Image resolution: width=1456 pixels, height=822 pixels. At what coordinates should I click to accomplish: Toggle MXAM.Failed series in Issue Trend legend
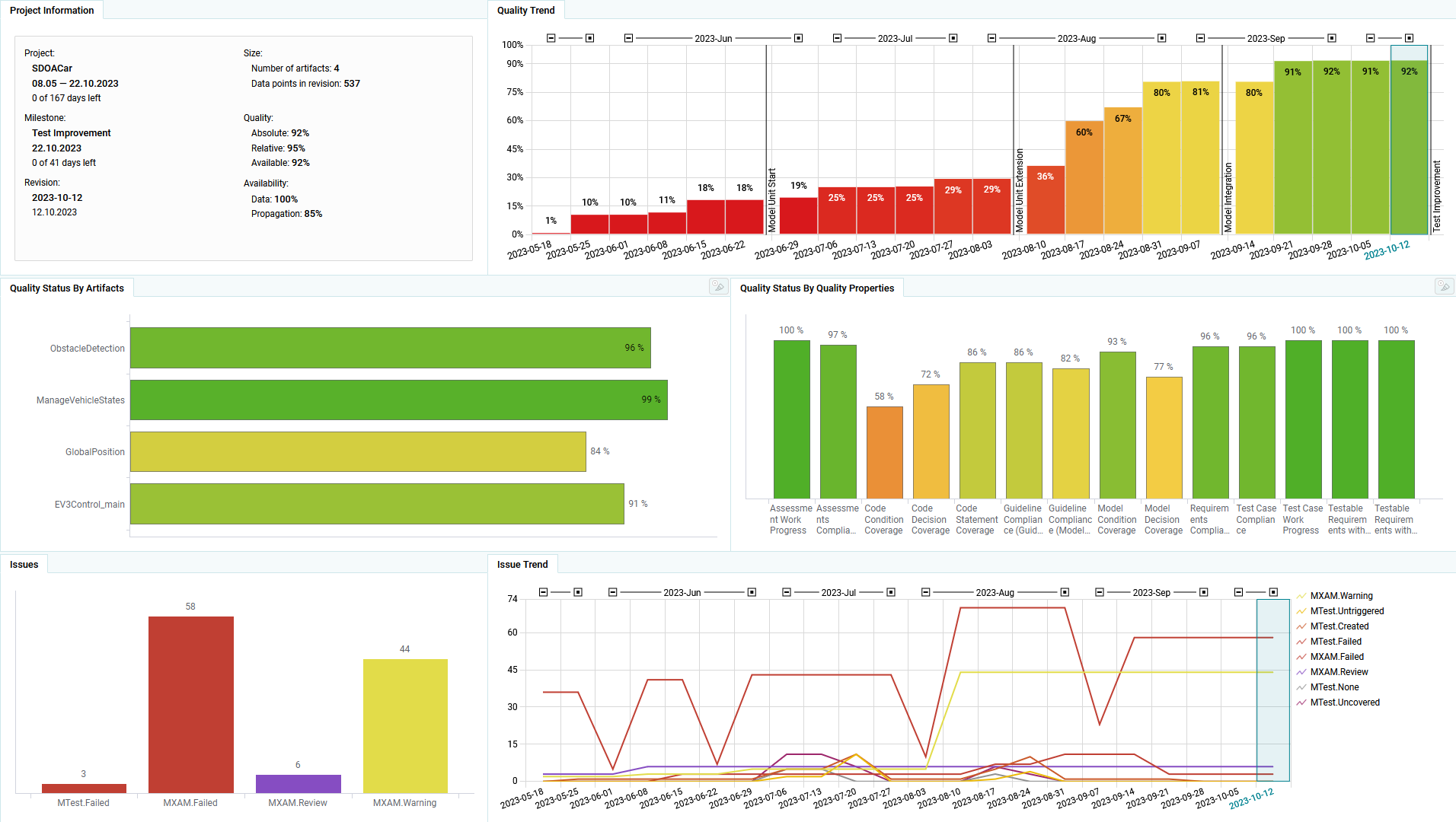coord(1336,657)
